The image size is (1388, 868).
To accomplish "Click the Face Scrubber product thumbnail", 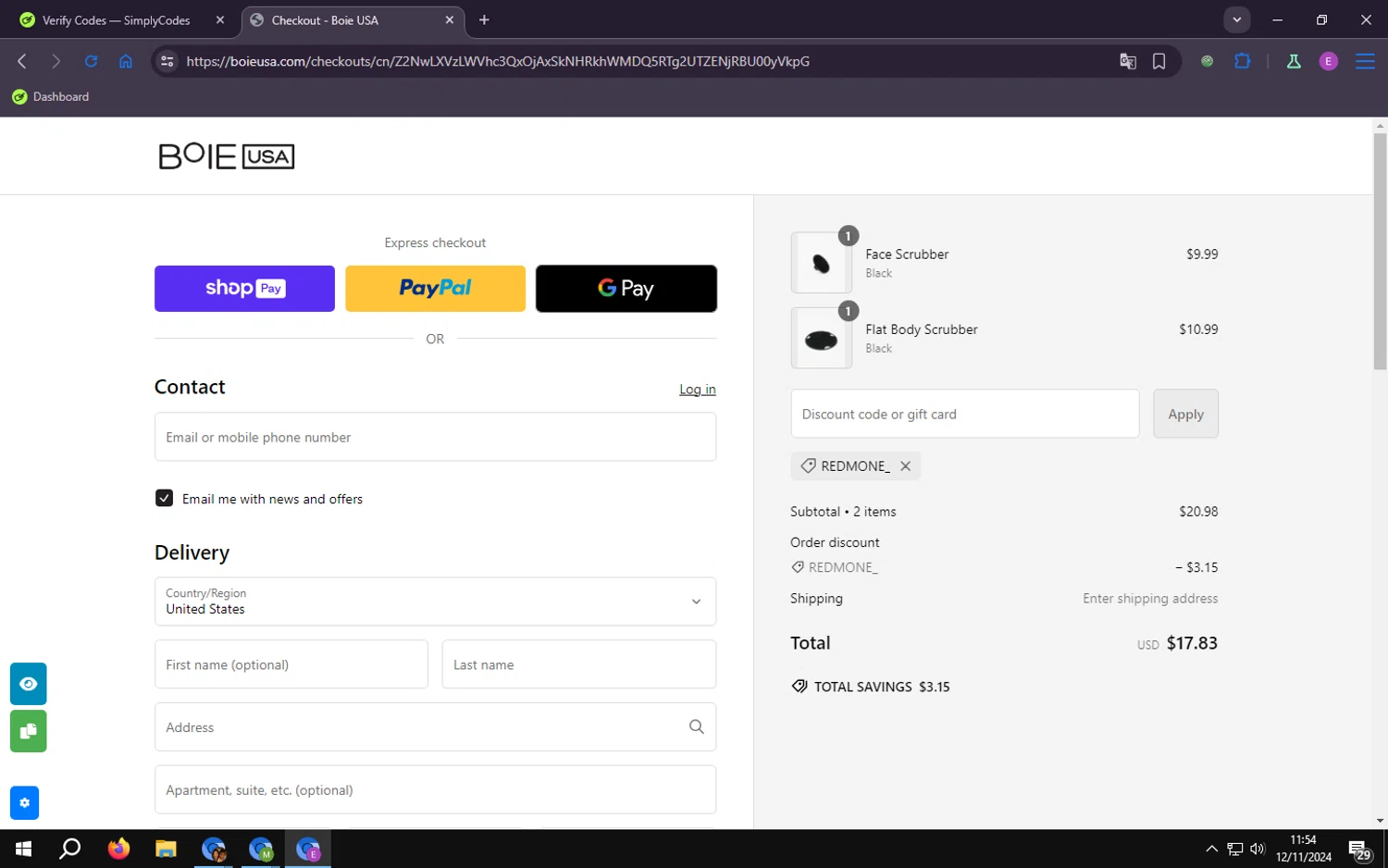I will (x=822, y=263).
